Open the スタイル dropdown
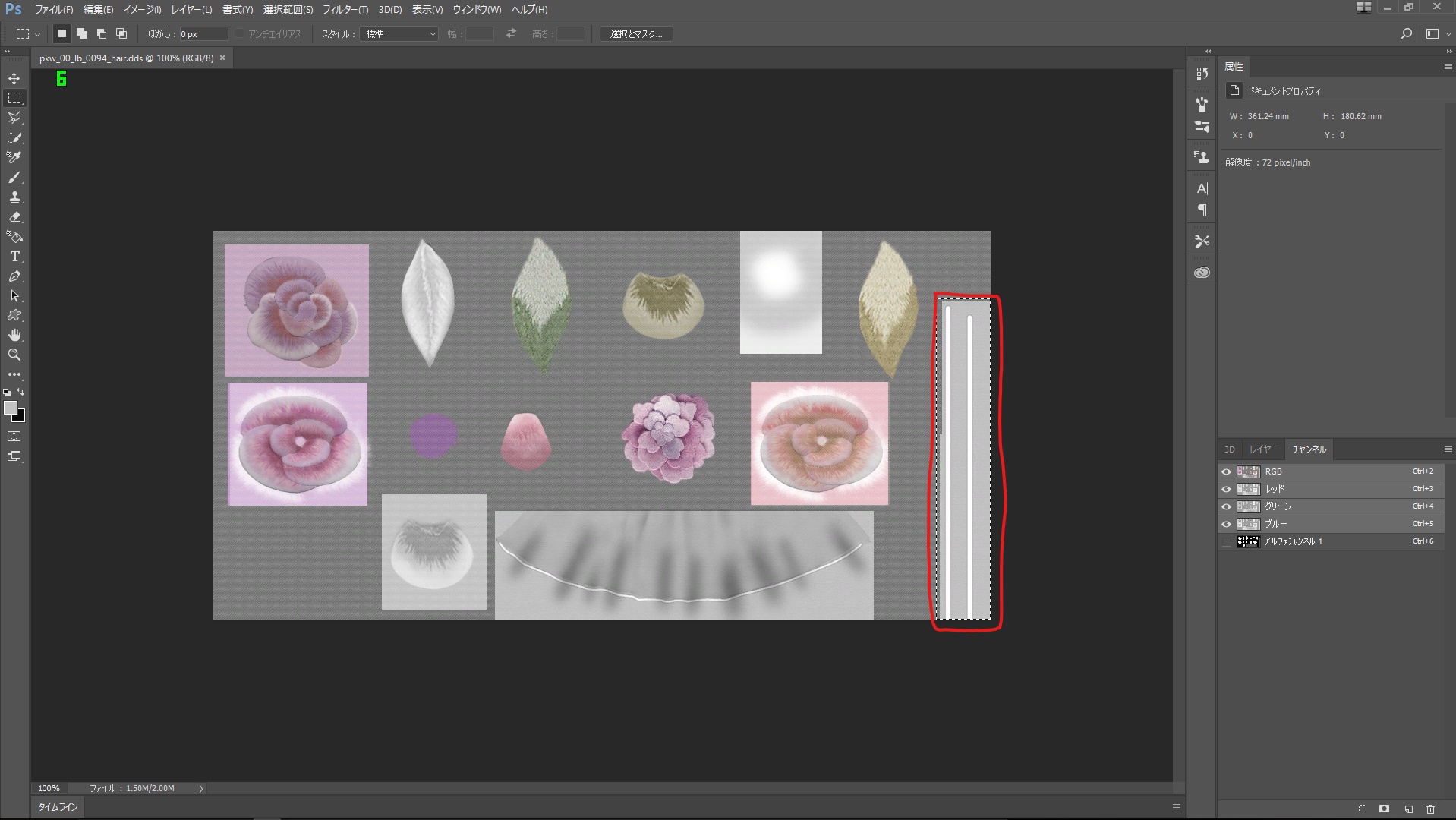1456x820 pixels. tap(400, 34)
